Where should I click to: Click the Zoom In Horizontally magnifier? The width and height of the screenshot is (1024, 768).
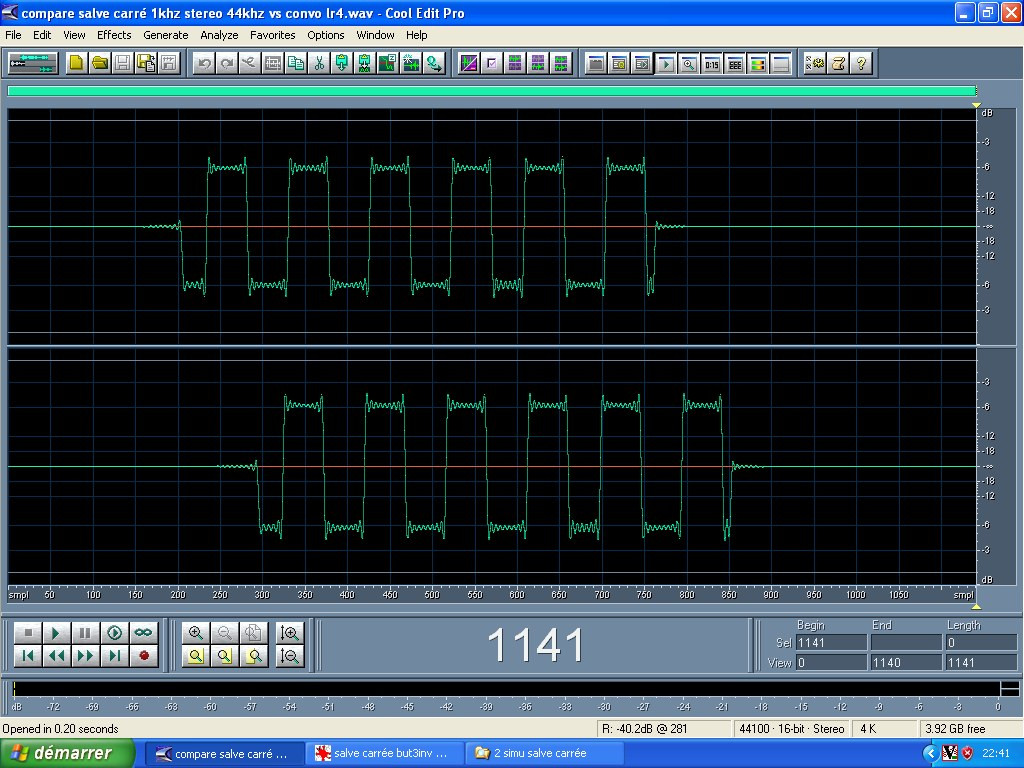pyautogui.click(x=196, y=633)
